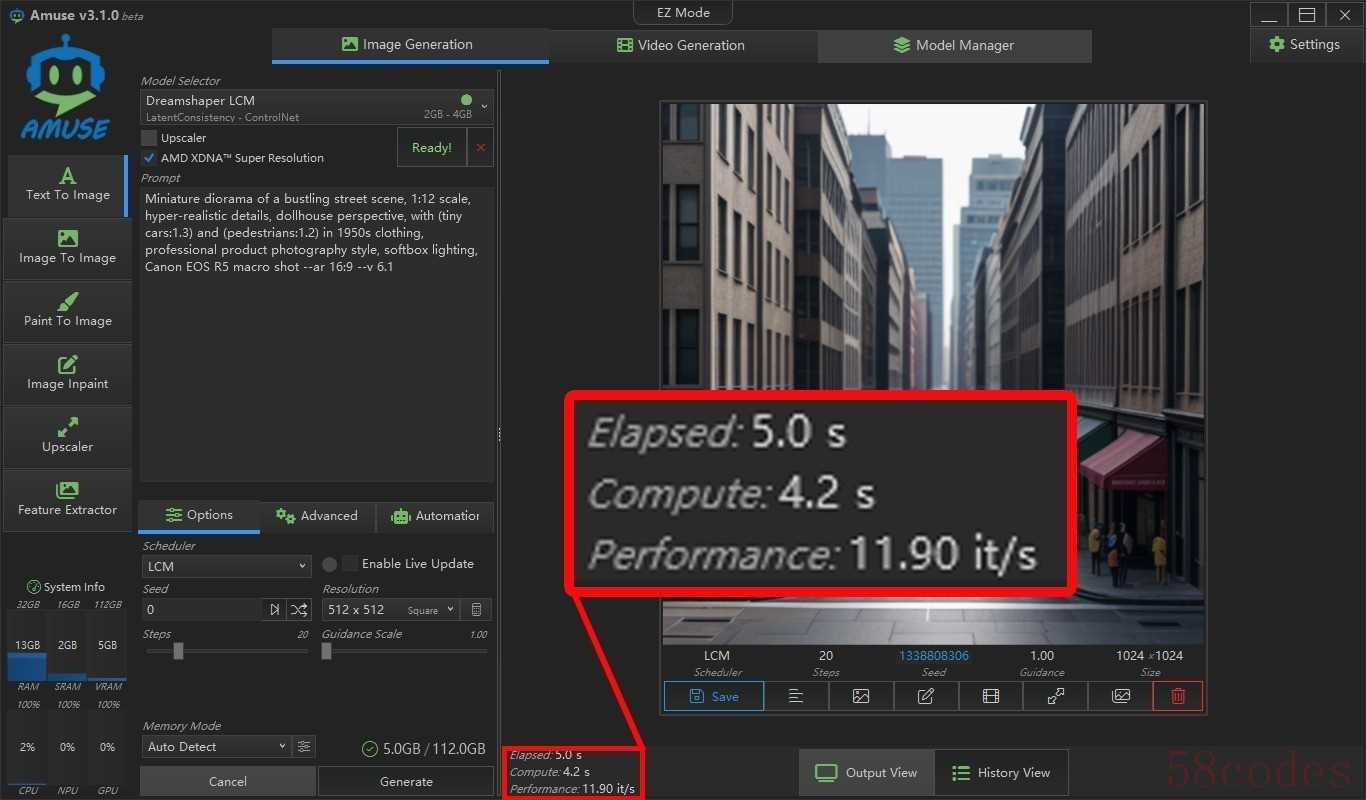This screenshot has height=800, width=1366.
Task: Open the resolution calculator icon
Action: (x=477, y=610)
